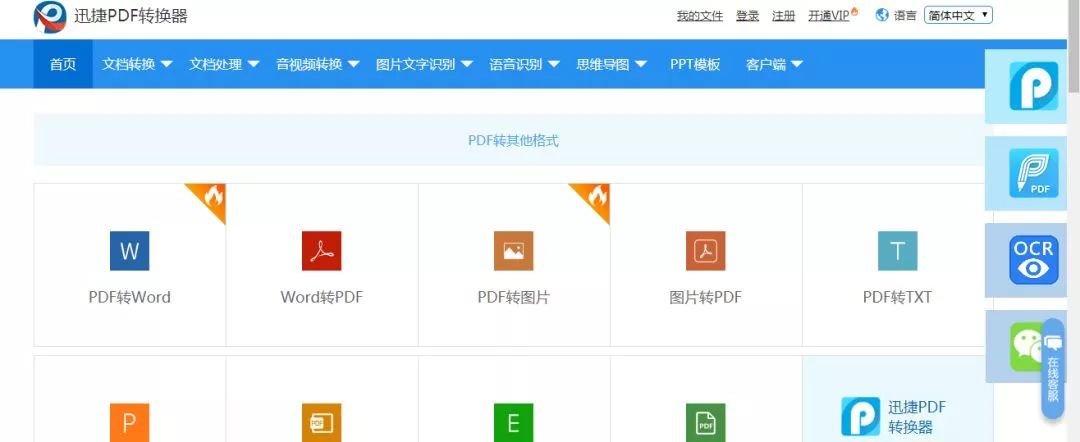Click the 开通VIP link

pyautogui.click(x=829, y=16)
